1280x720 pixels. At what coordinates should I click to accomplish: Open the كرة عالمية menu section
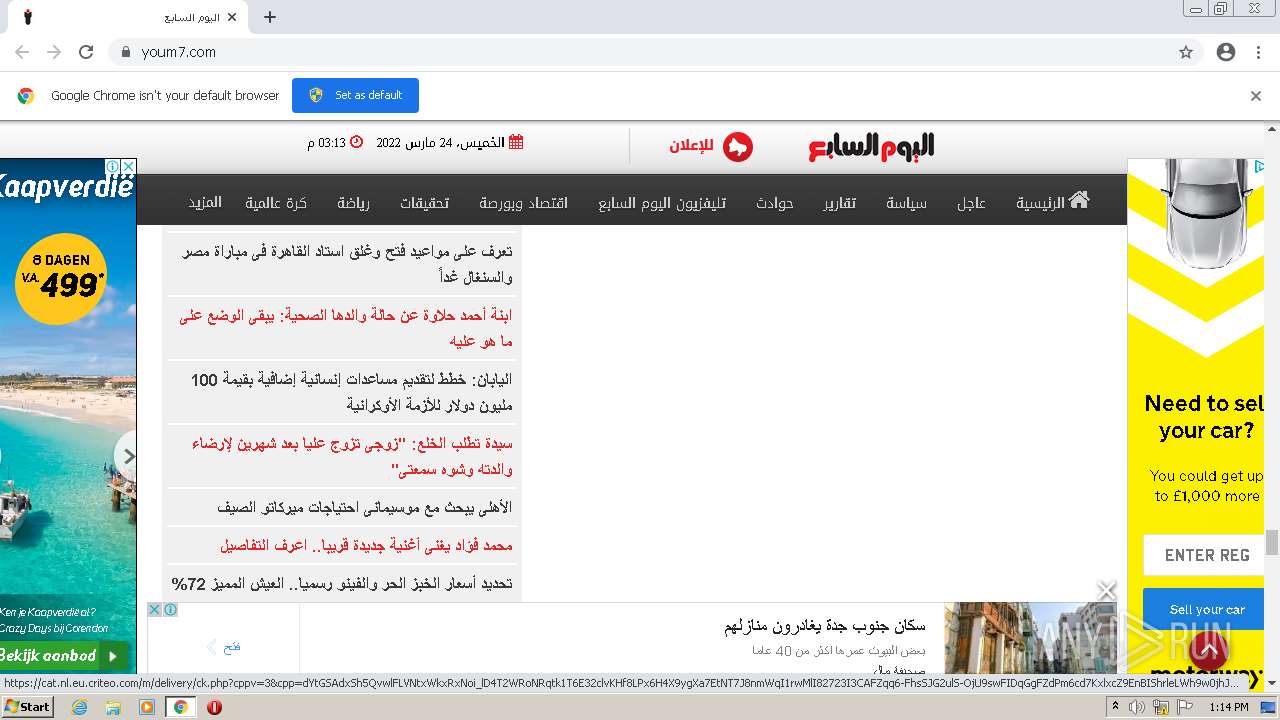pyautogui.click(x=276, y=203)
